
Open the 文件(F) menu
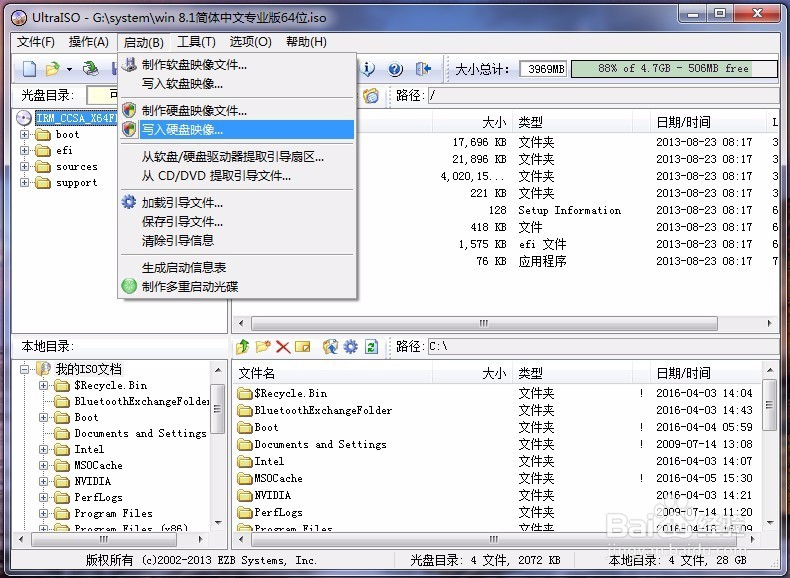tap(36, 42)
